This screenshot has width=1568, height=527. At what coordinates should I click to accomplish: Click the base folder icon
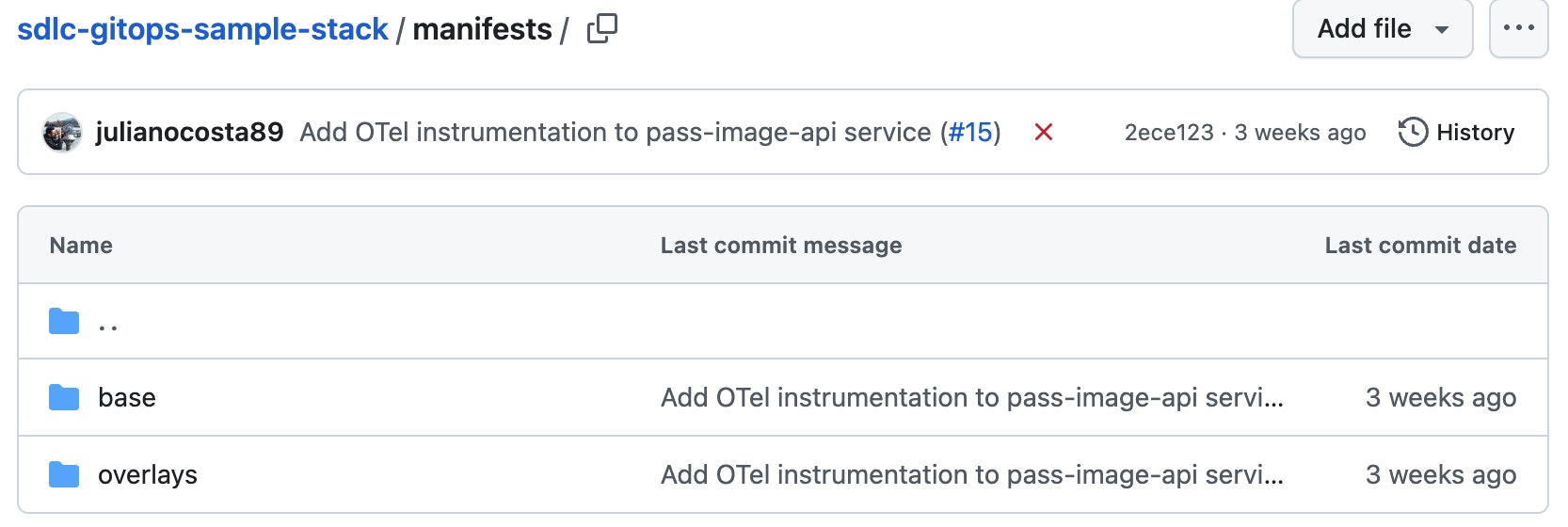64,398
